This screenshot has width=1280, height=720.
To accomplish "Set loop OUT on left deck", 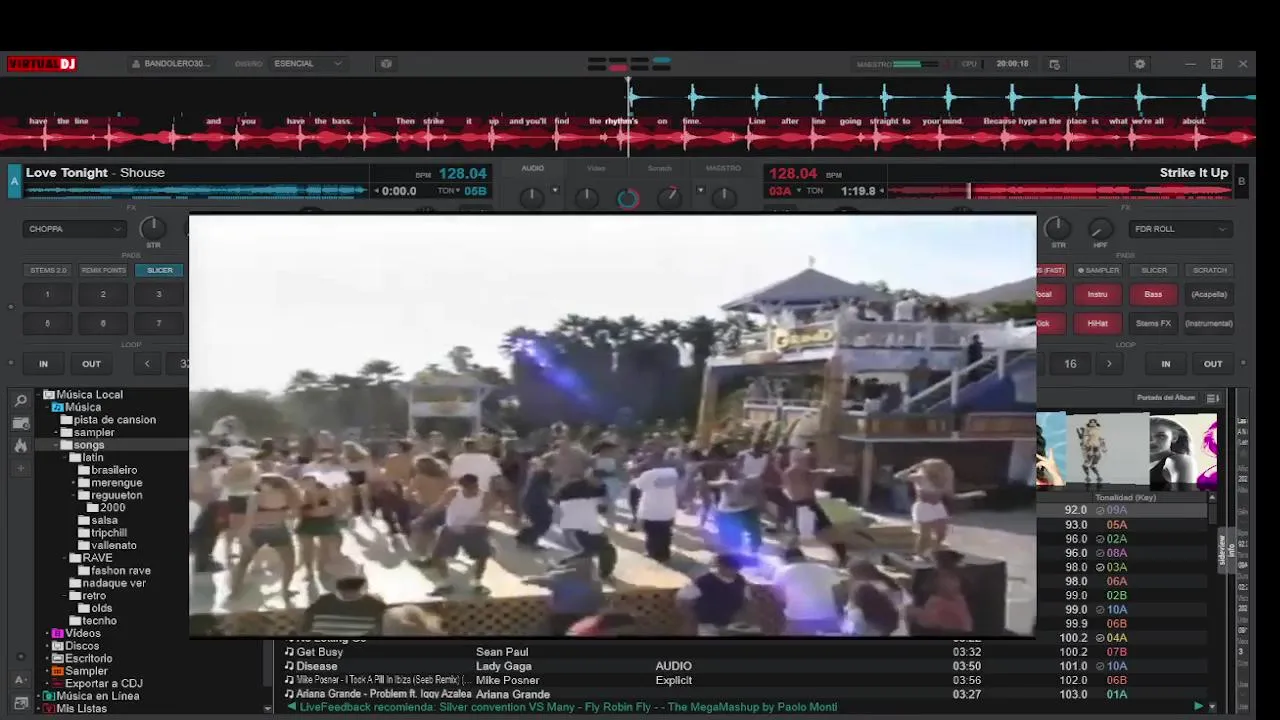I will click(x=92, y=364).
